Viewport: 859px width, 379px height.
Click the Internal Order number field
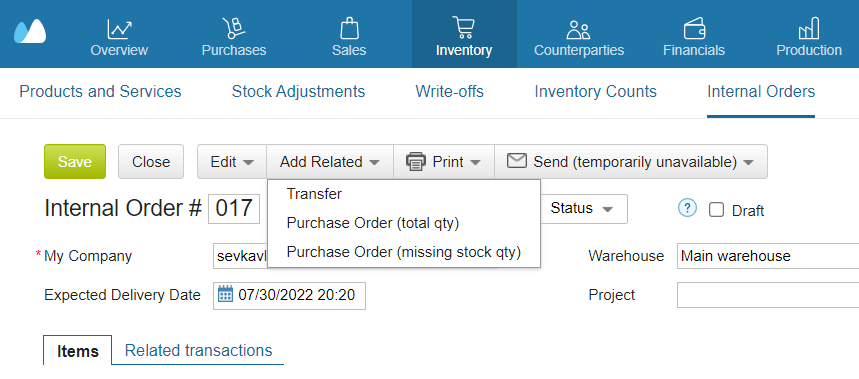point(234,209)
